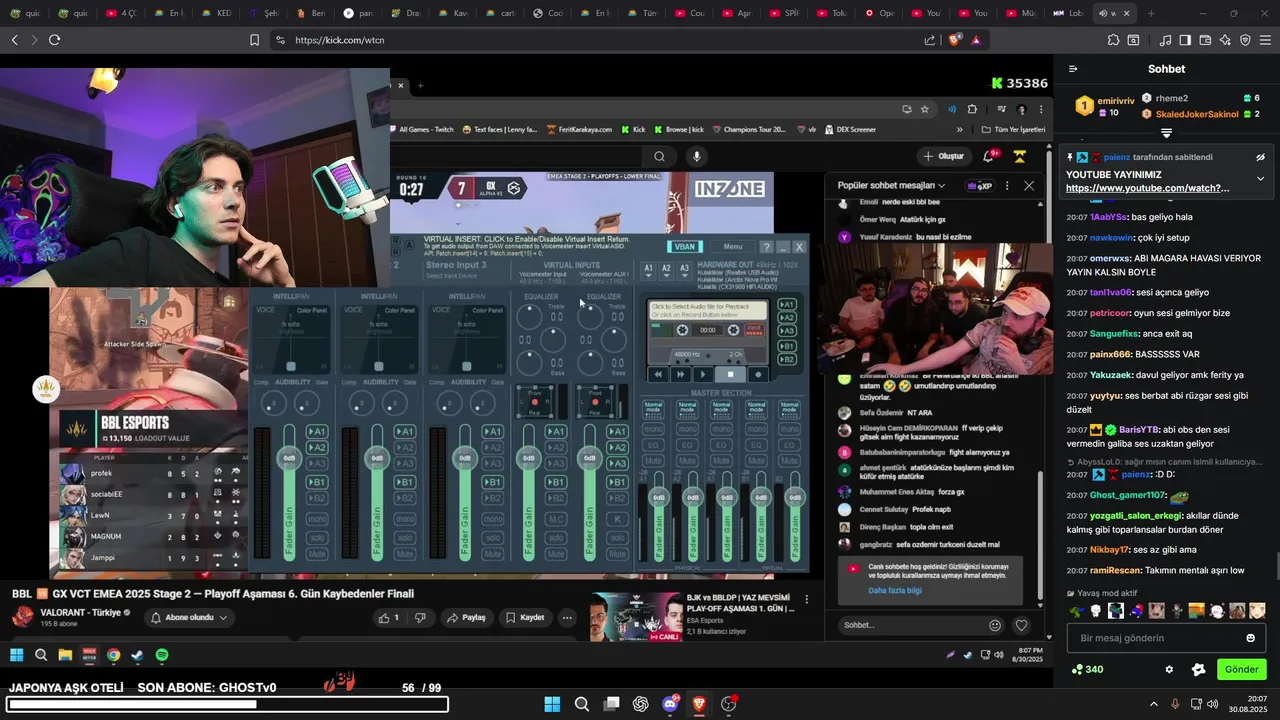Open Hardware Out A2 device selector
Screen dimensions: 1280x720
pyautogui.click(x=666, y=269)
